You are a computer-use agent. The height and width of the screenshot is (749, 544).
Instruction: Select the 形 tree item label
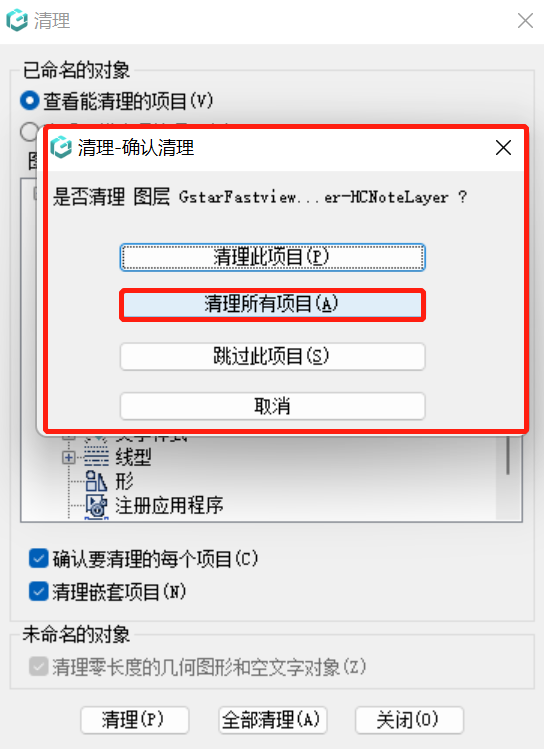tap(124, 481)
